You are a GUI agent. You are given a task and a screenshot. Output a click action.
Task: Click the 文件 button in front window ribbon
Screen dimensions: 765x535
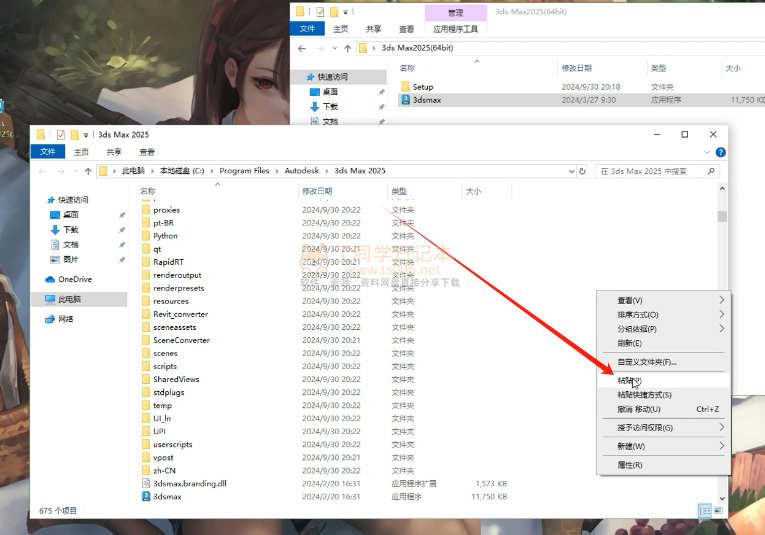pos(47,152)
